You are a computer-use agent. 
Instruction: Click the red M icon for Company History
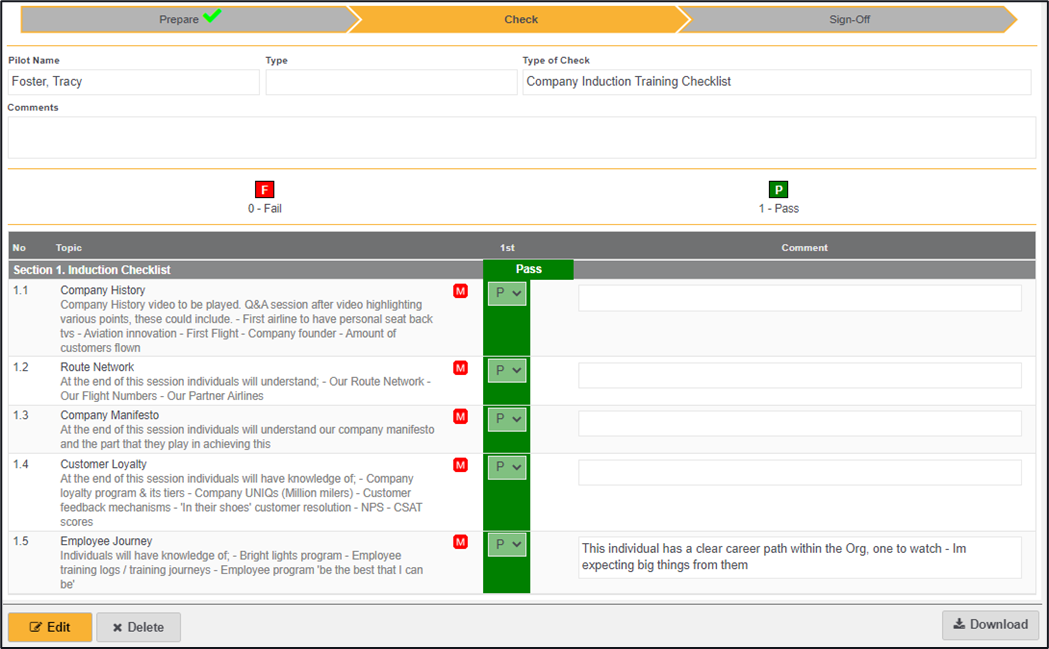[460, 291]
